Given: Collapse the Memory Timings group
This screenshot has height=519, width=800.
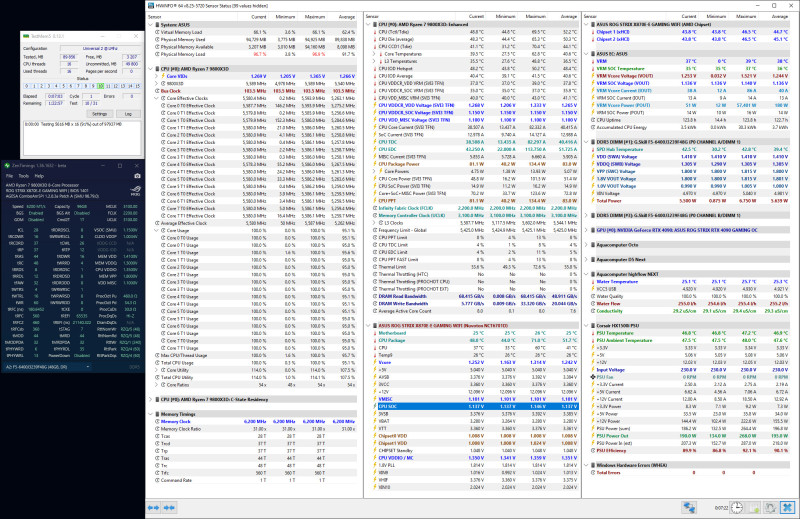Looking at the screenshot, I should (x=150, y=414).
